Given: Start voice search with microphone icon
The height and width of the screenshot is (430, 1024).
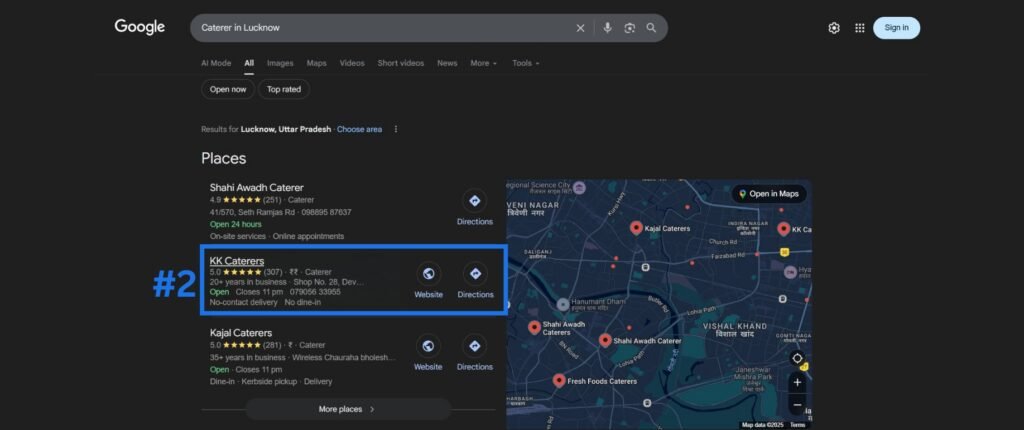Looking at the screenshot, I should pyautogui.click(x=607, y=28).
